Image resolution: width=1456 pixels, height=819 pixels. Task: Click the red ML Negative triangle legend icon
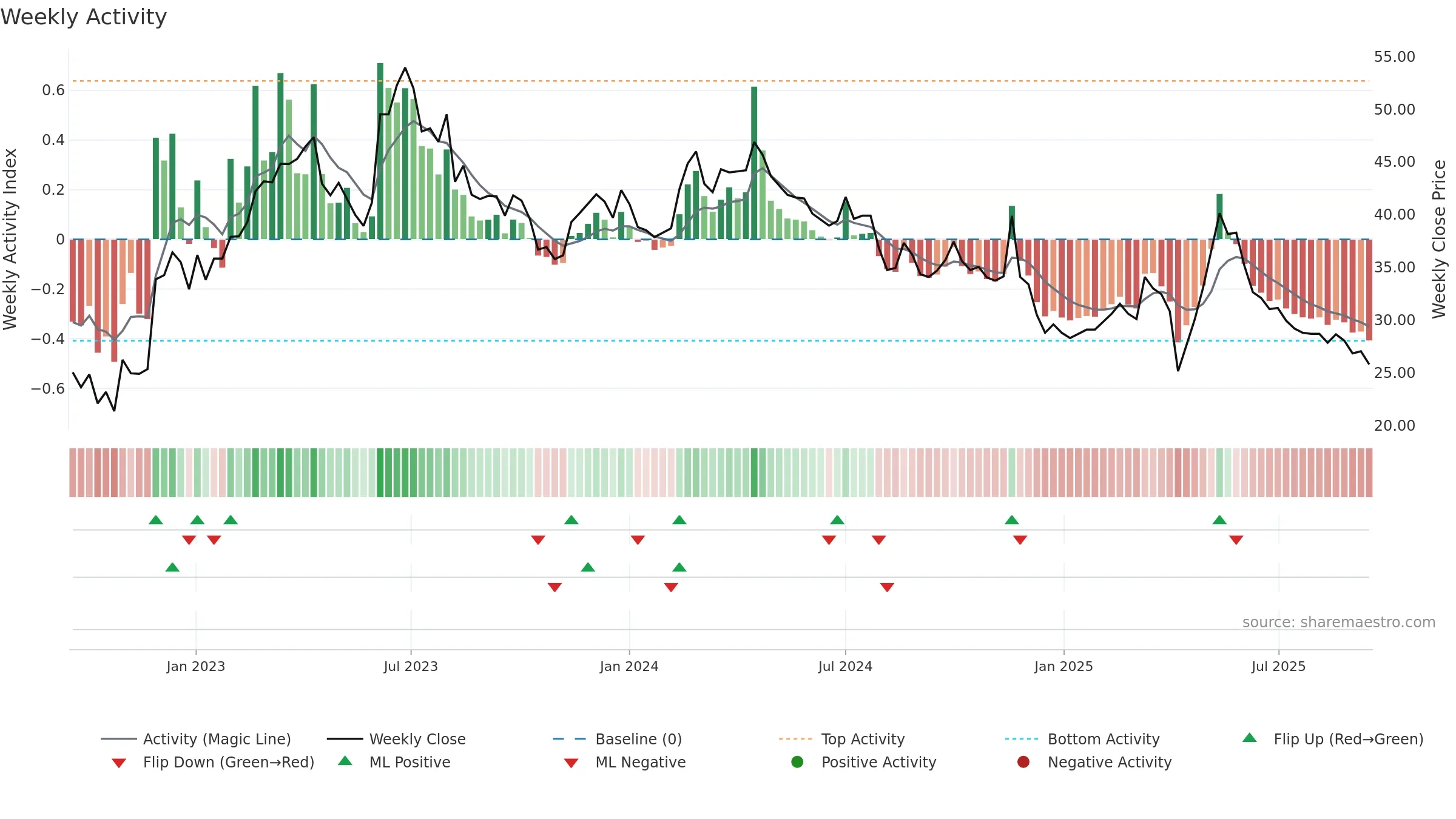tap(571, 763)
